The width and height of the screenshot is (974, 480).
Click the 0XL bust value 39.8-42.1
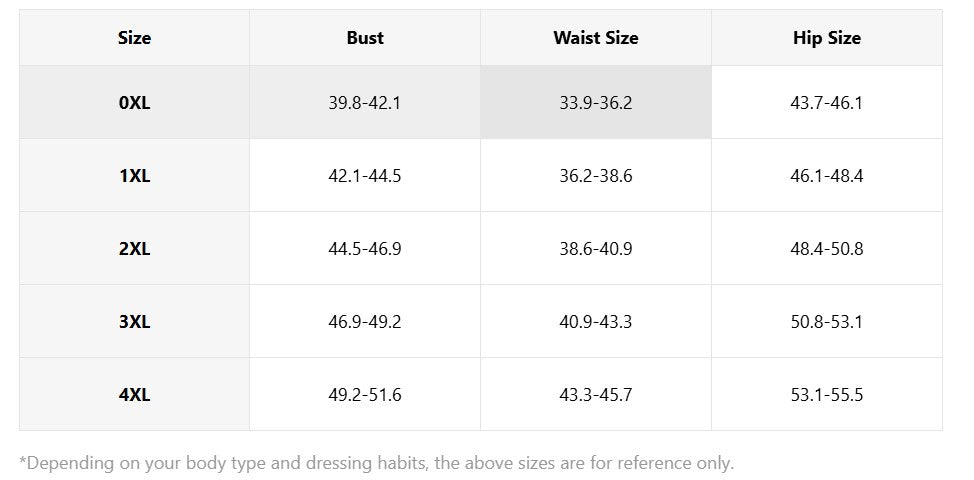pyautogui.click(x=365, y=102)
